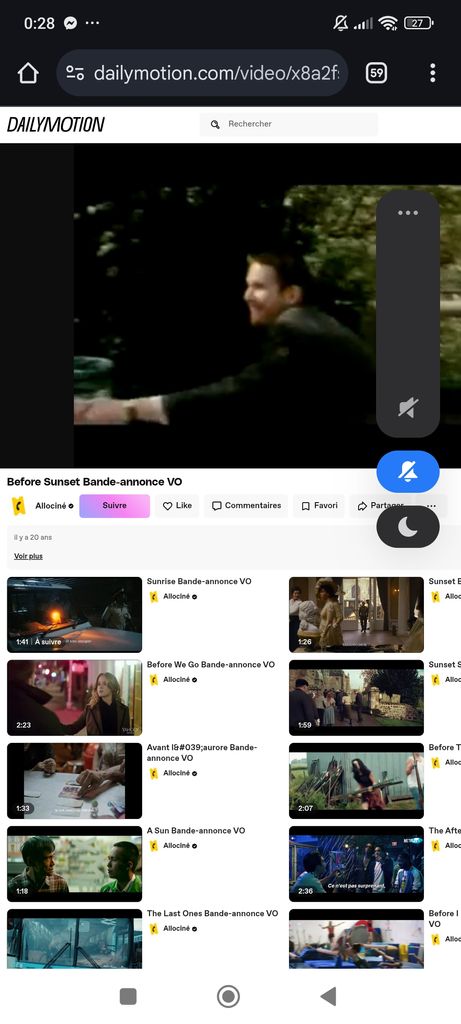Screen dimensions: 461x1024
Task: Tap the Messenger notification icon in status bar
Action: point(71,24)
